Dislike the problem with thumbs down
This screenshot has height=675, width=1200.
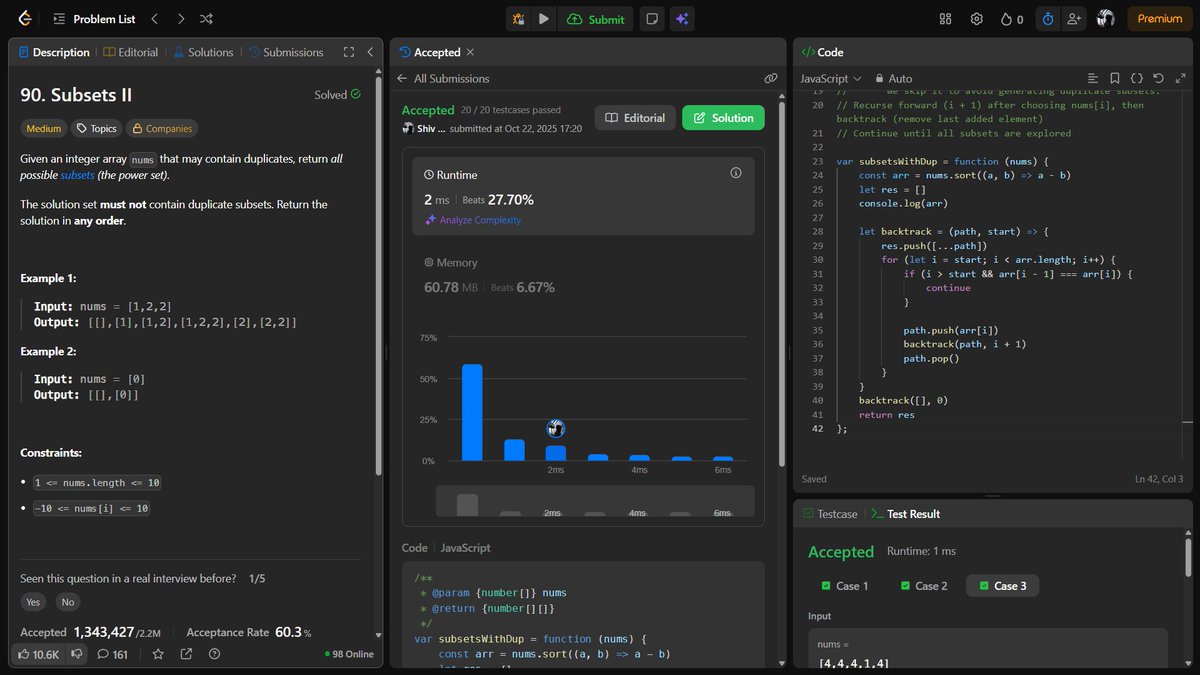78,654
